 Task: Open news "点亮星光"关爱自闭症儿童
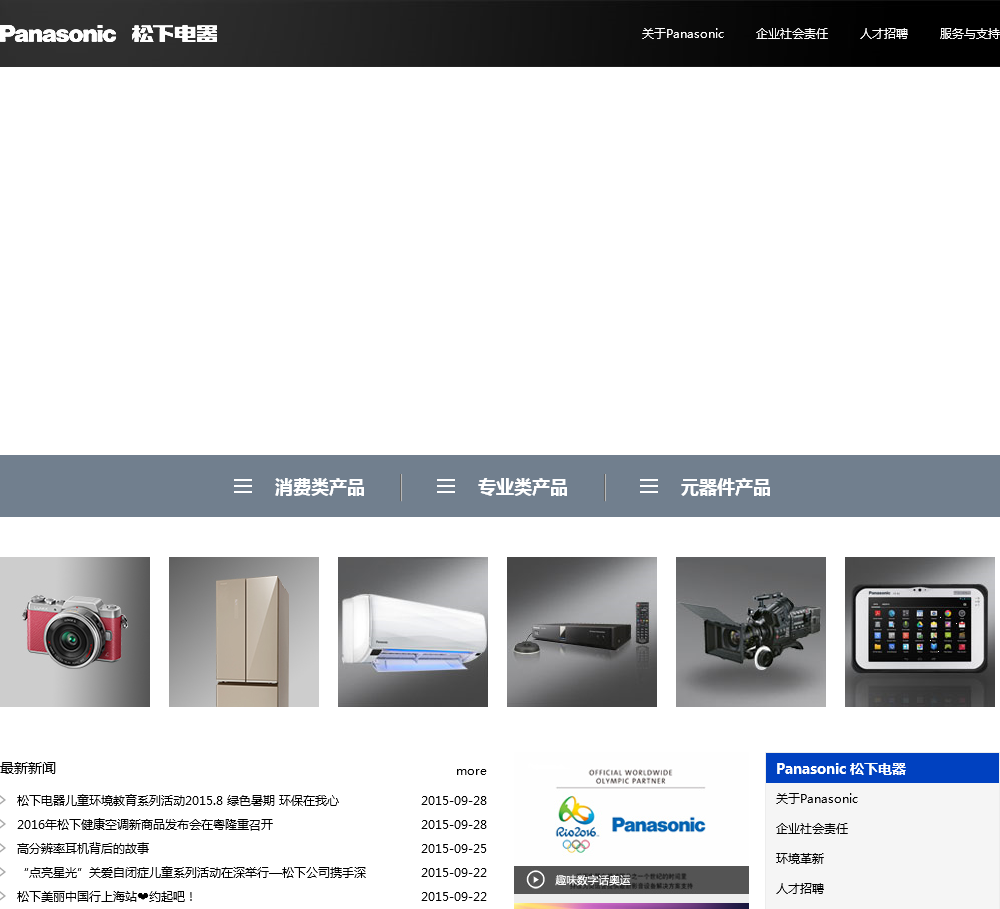[195, 873]
